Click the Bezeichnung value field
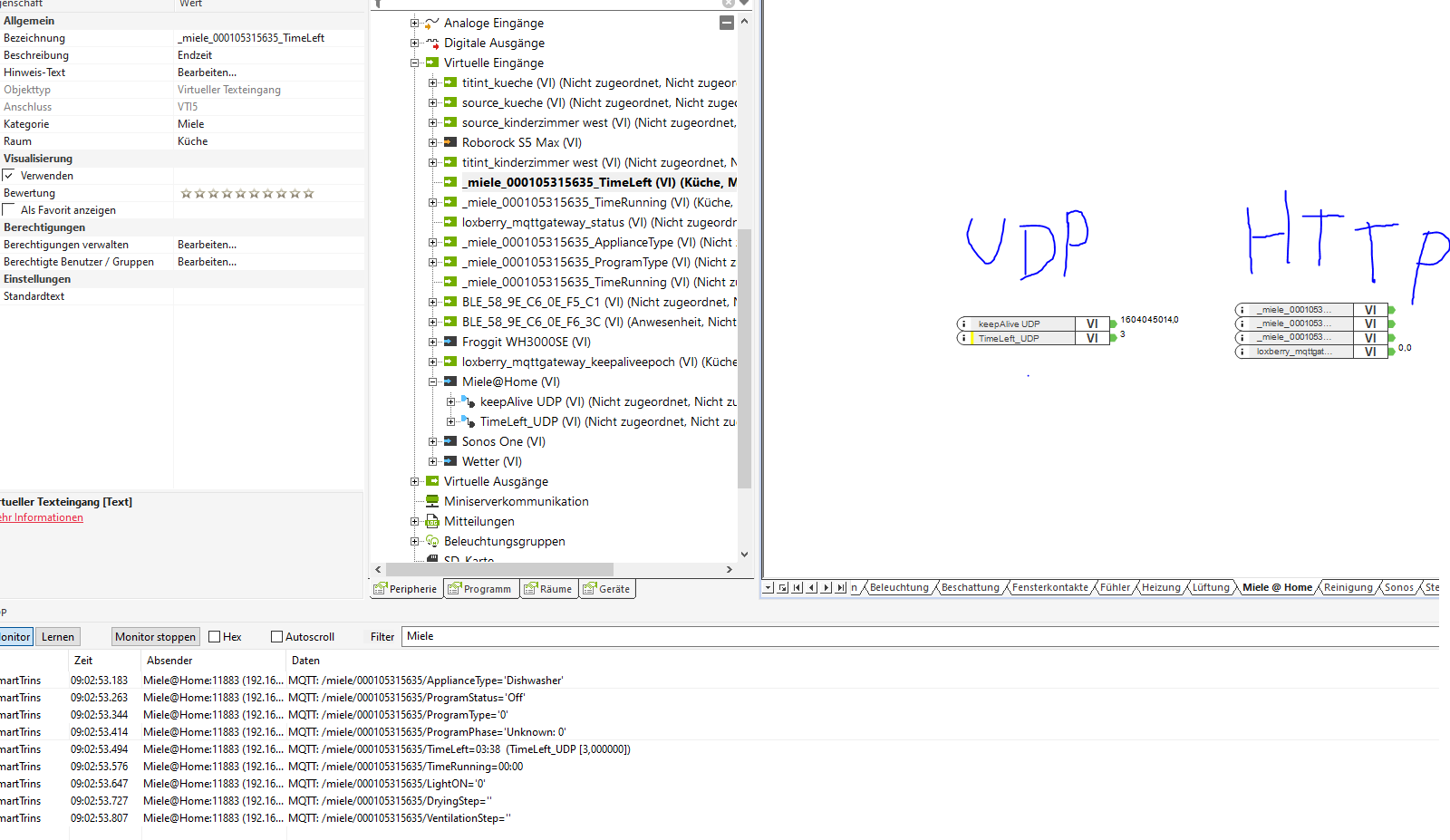 pyautogui.click(x=269, y=38)
